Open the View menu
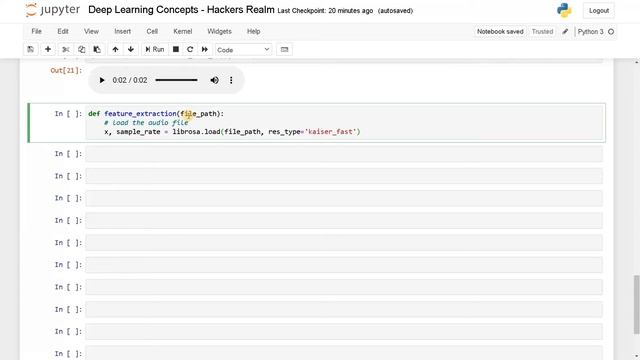640x360 pixels. click(91, 31)
